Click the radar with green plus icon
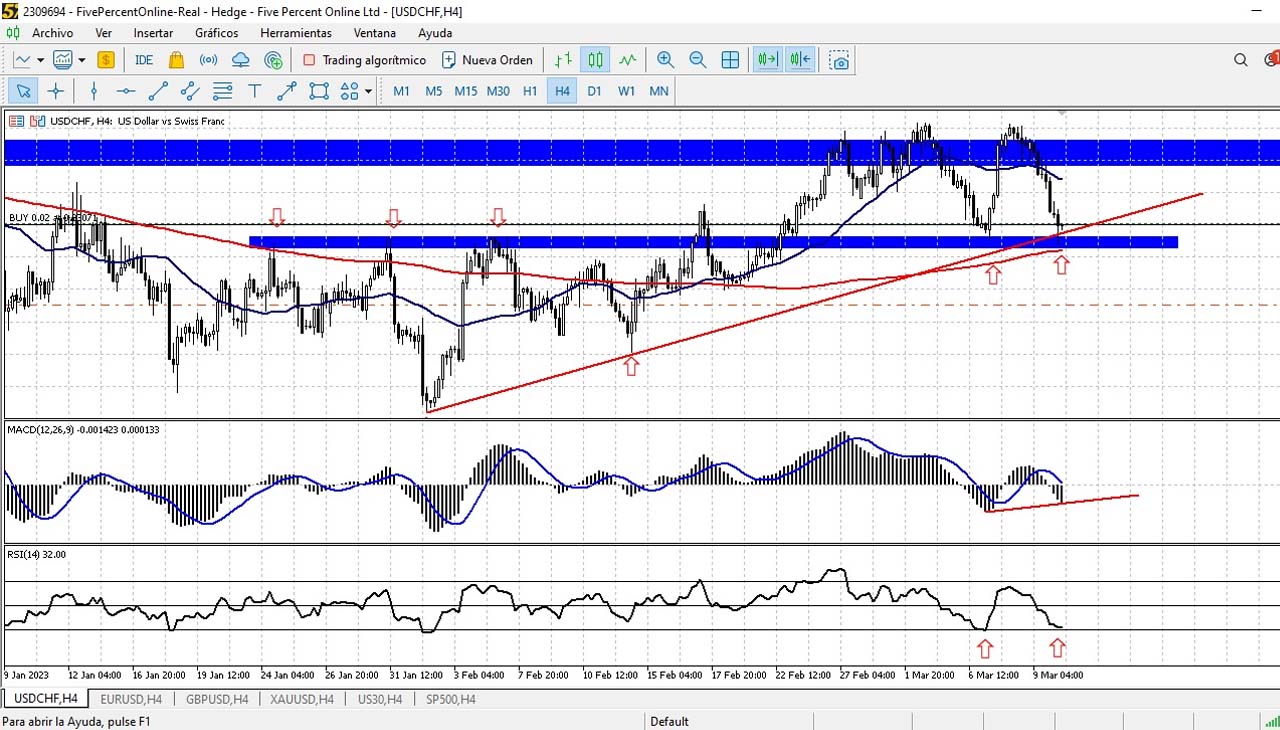The image size is (1280, 730). [x=274, y=60]
